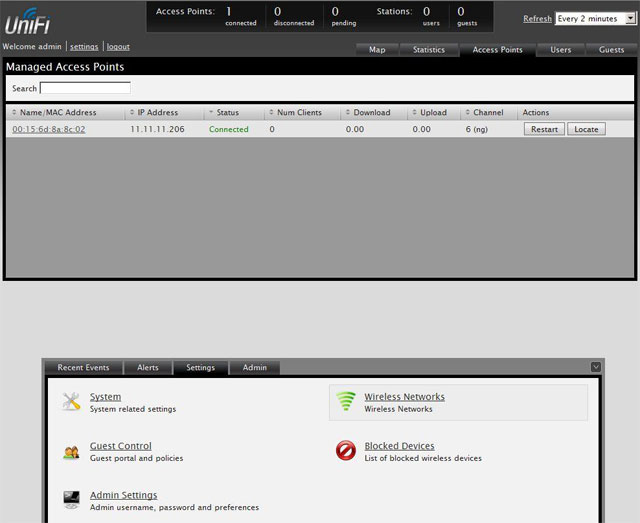Select the bottom Settings tab

[200, 367]
